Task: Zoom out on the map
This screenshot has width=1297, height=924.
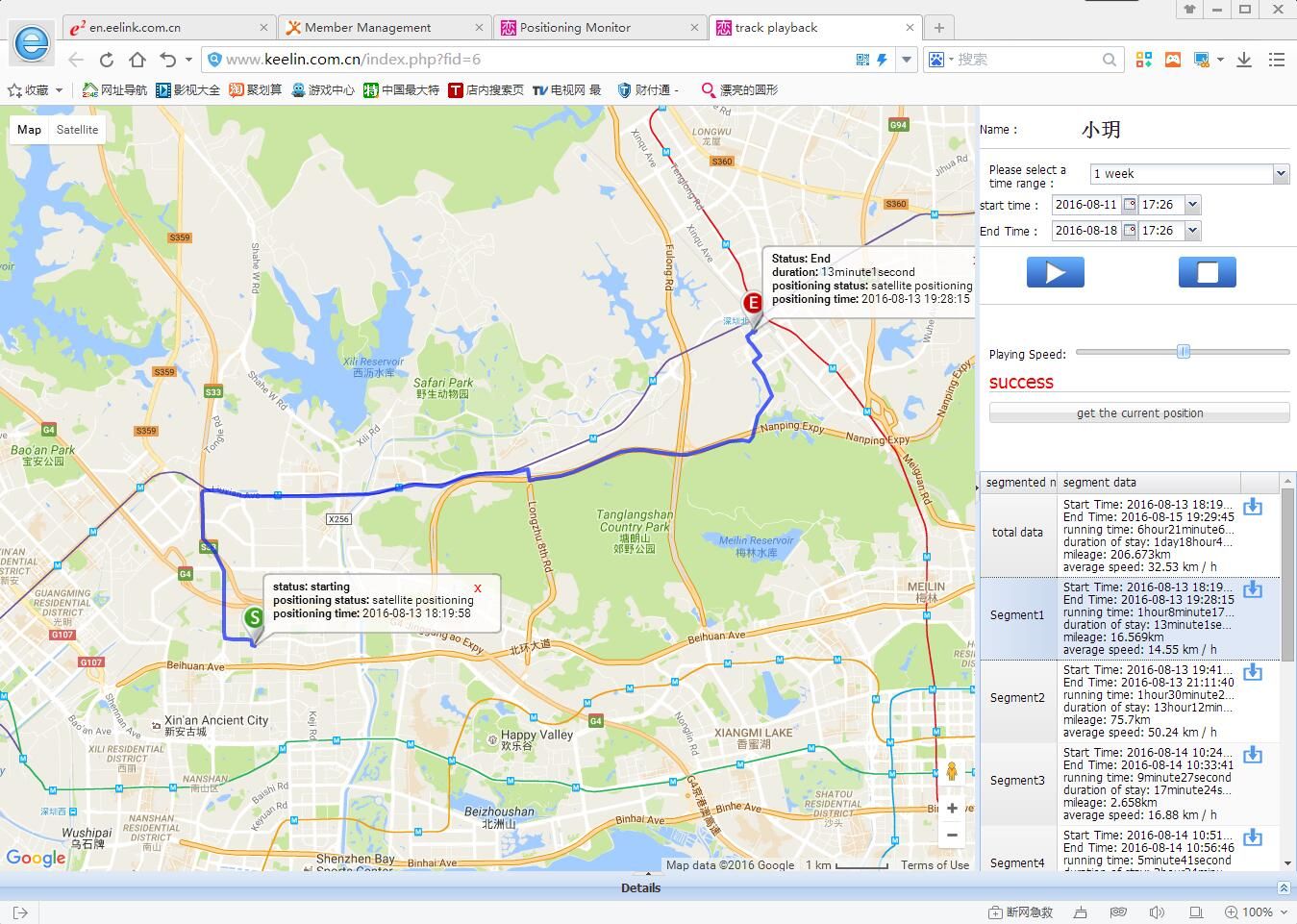Action: (x=952, y=835)
